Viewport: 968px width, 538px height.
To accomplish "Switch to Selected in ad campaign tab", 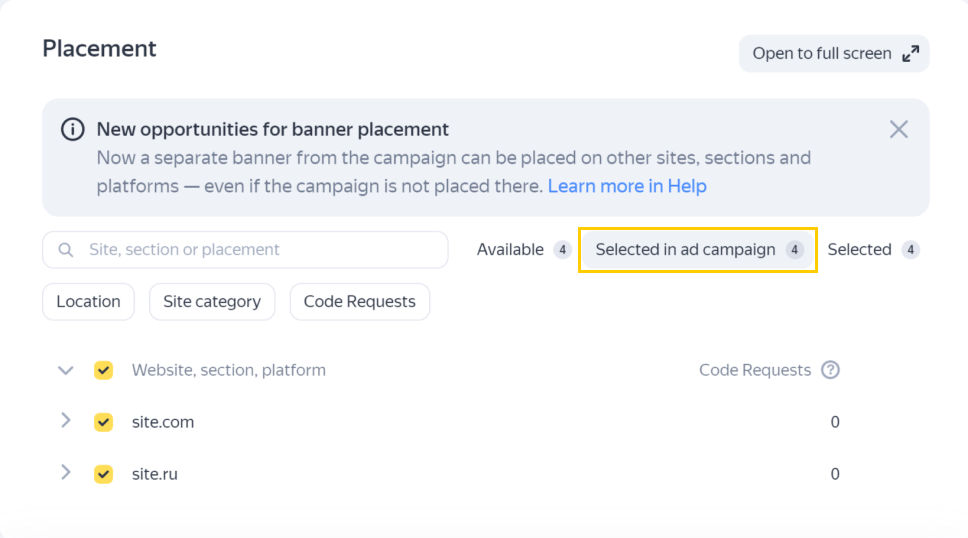I will (698, 250).
